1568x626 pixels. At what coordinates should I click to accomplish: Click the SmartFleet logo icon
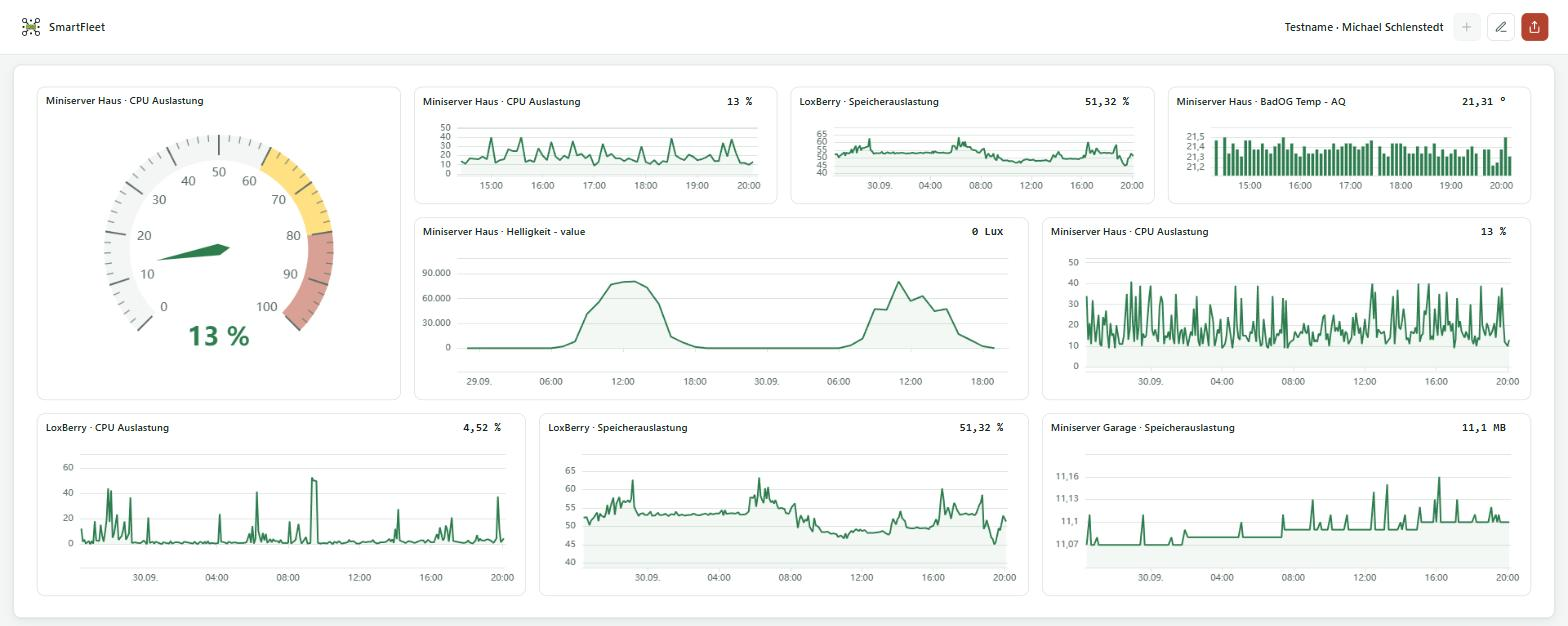(x=31, y=27)
